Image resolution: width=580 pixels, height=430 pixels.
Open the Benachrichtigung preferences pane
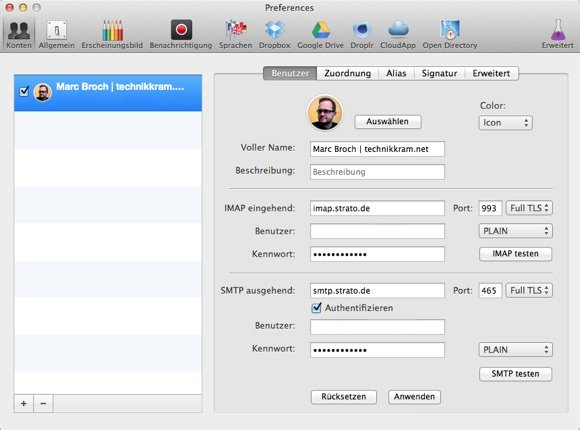coord(181,35)
